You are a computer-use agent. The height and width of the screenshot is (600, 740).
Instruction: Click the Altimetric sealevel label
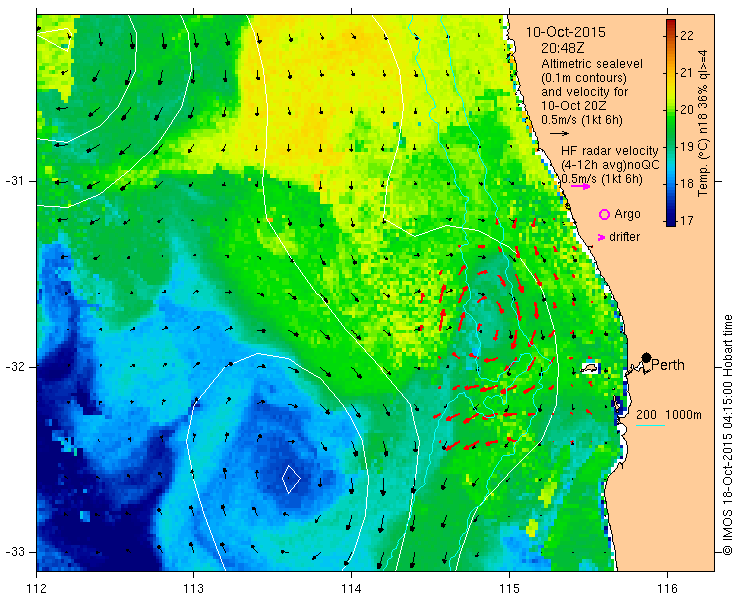[592, 63]
